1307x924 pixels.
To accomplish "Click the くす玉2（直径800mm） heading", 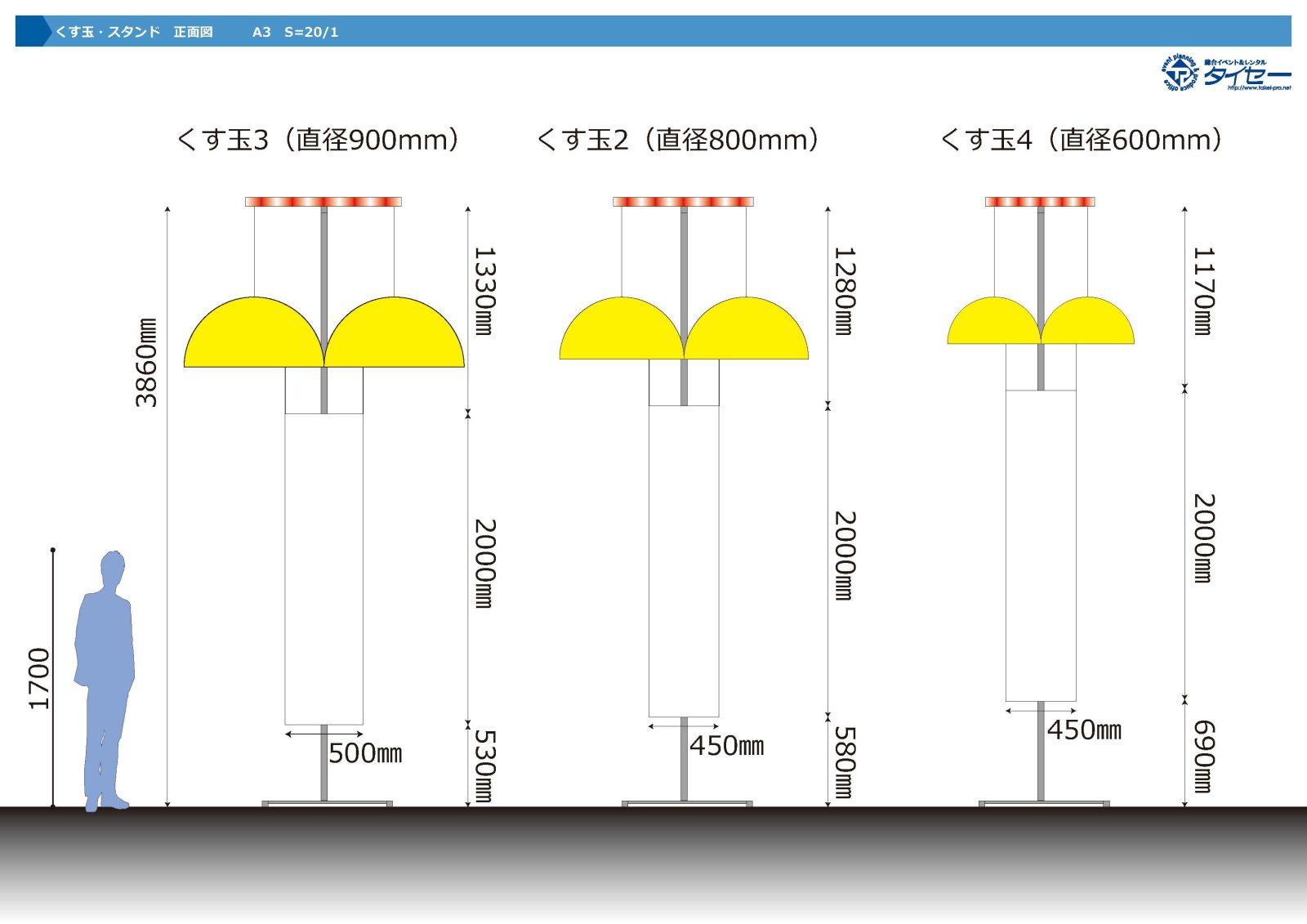I will [677, 140].
